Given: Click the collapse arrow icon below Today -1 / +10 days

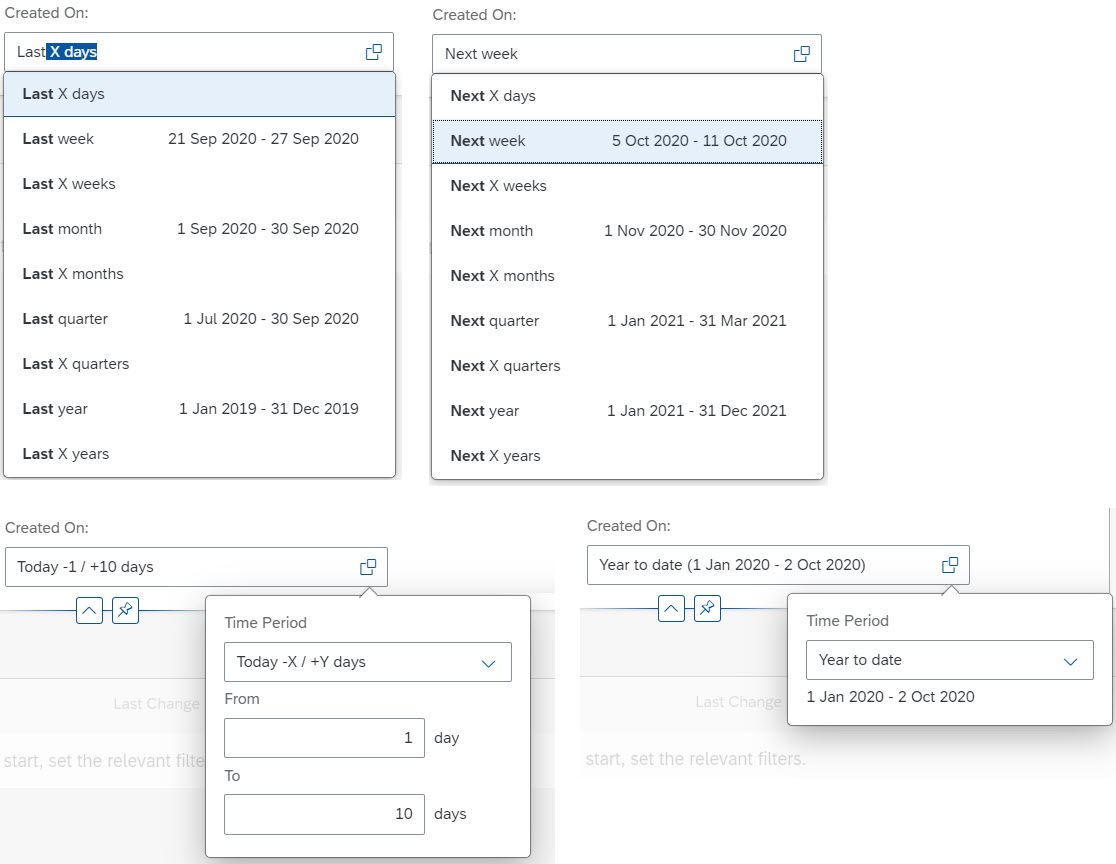Looking at the screenshot, I should click(x=89, y=610).
